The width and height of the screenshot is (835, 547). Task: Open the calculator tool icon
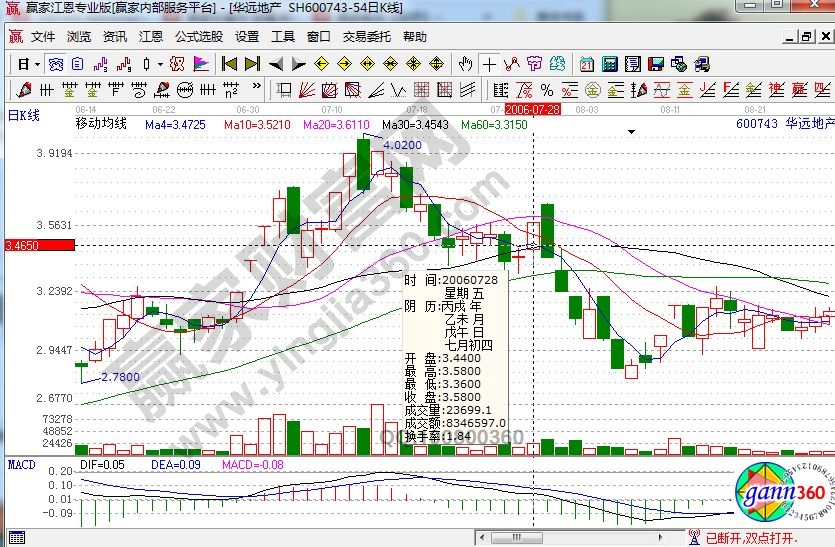(x=609, y=64)
